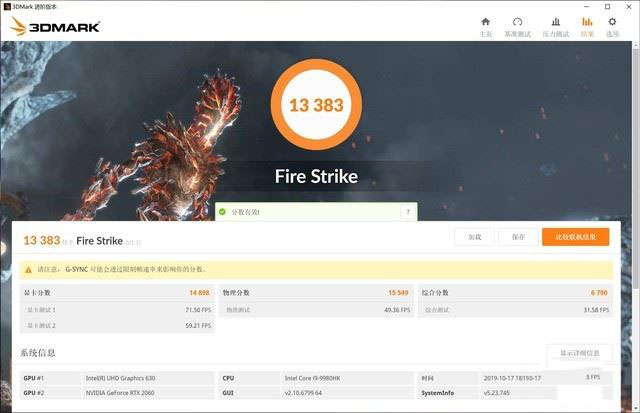Maximize the 3DMark window

(x=607, y=7)
